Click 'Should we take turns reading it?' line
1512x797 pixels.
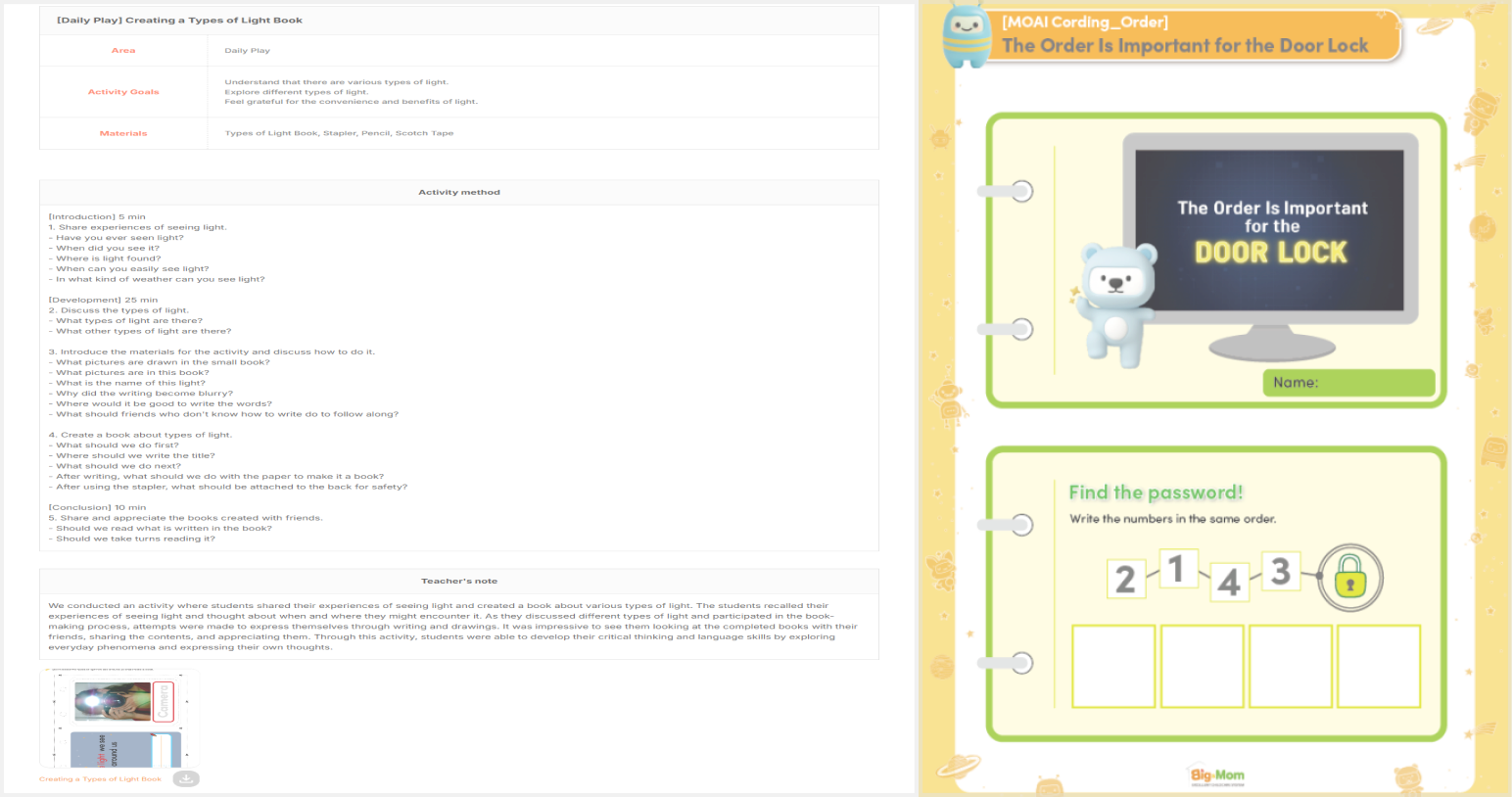(x=132, y=539)
